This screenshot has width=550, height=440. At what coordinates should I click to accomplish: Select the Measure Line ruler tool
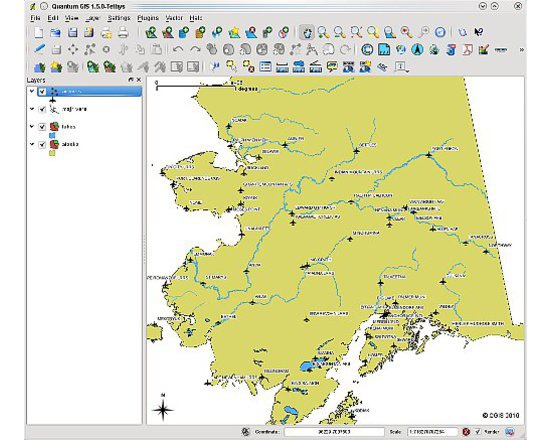282,67
